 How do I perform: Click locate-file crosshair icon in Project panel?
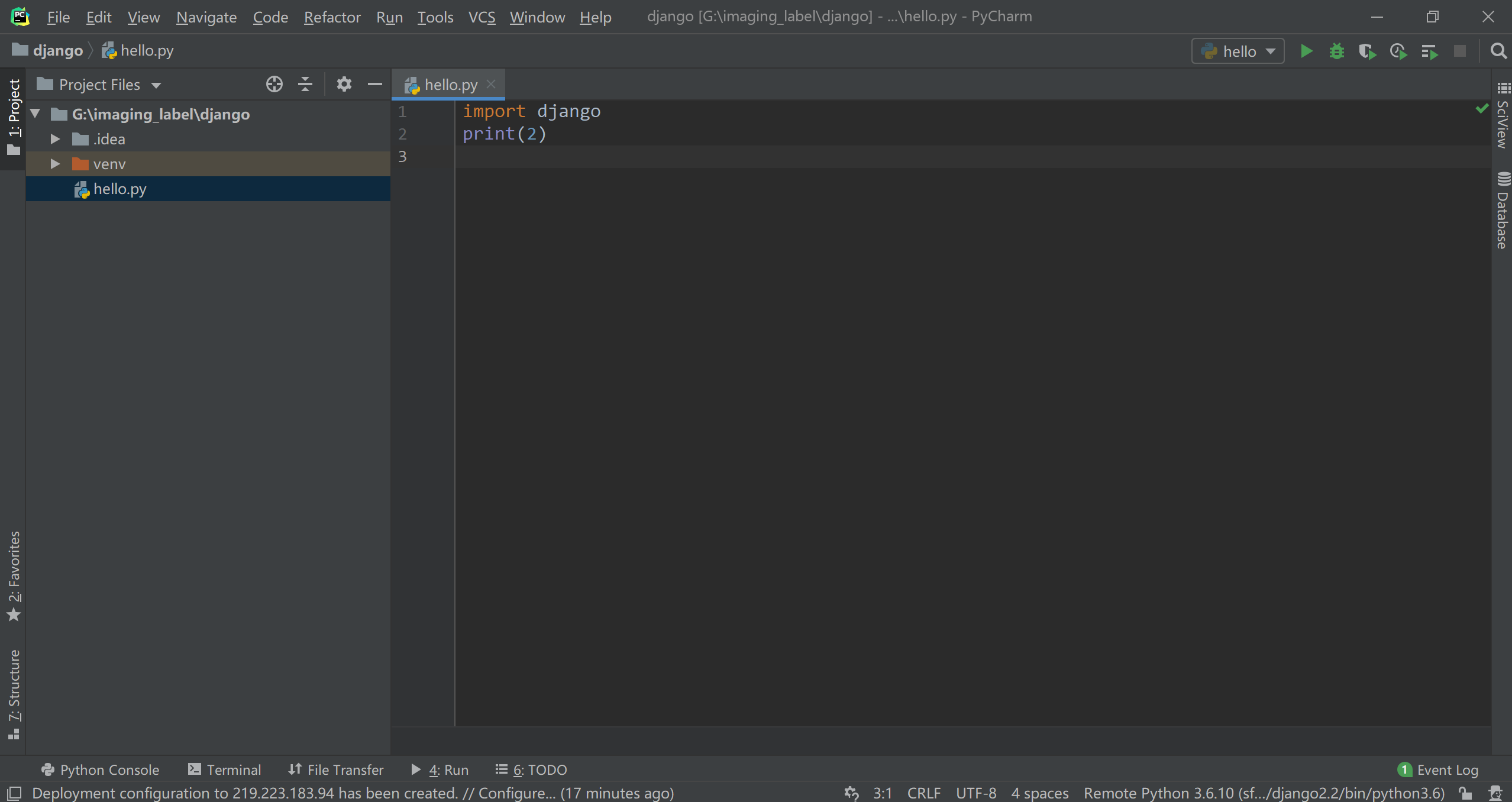click(x=274, y=85)
